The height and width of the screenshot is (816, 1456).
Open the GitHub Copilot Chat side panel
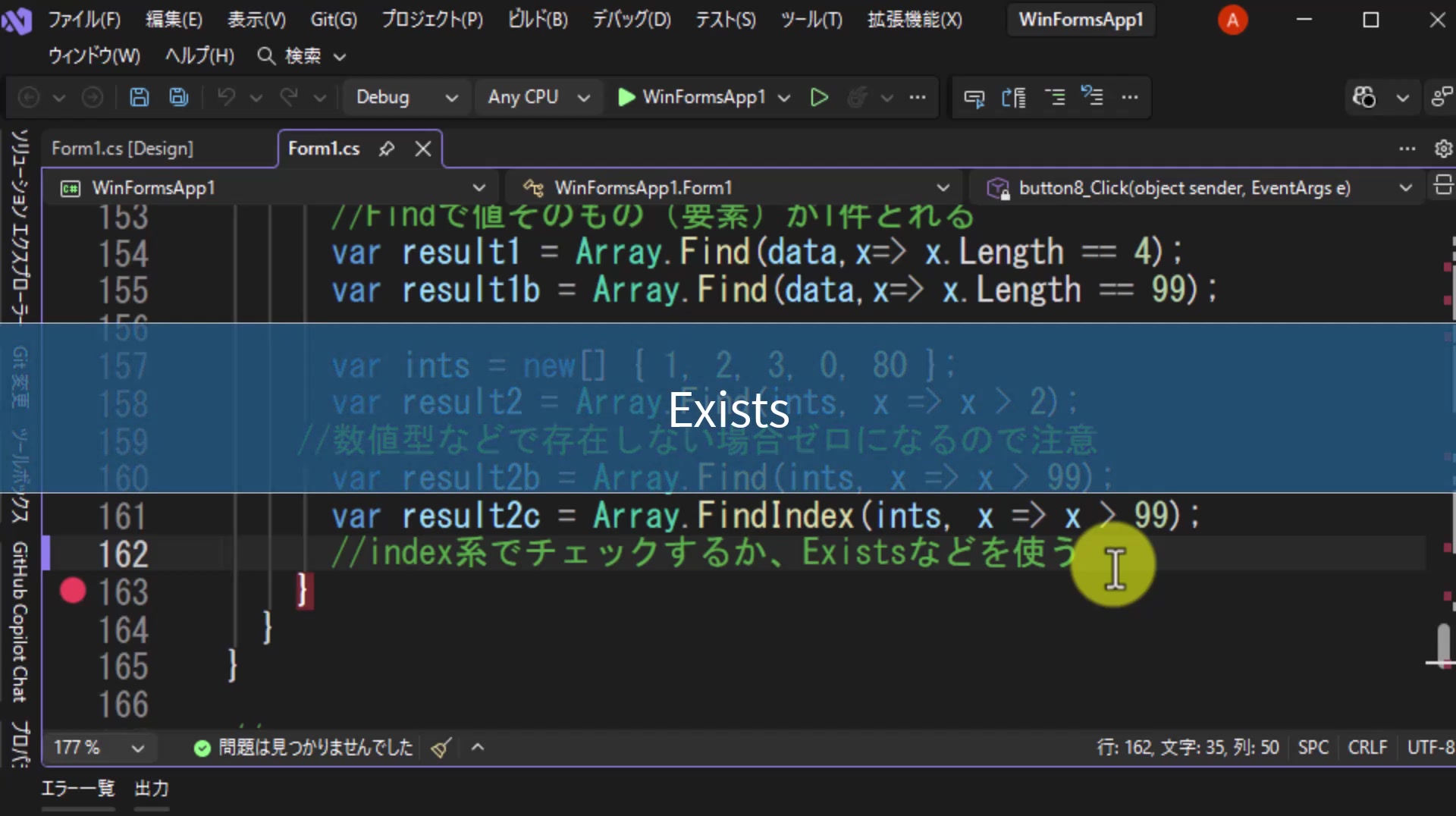coord(20,621)
